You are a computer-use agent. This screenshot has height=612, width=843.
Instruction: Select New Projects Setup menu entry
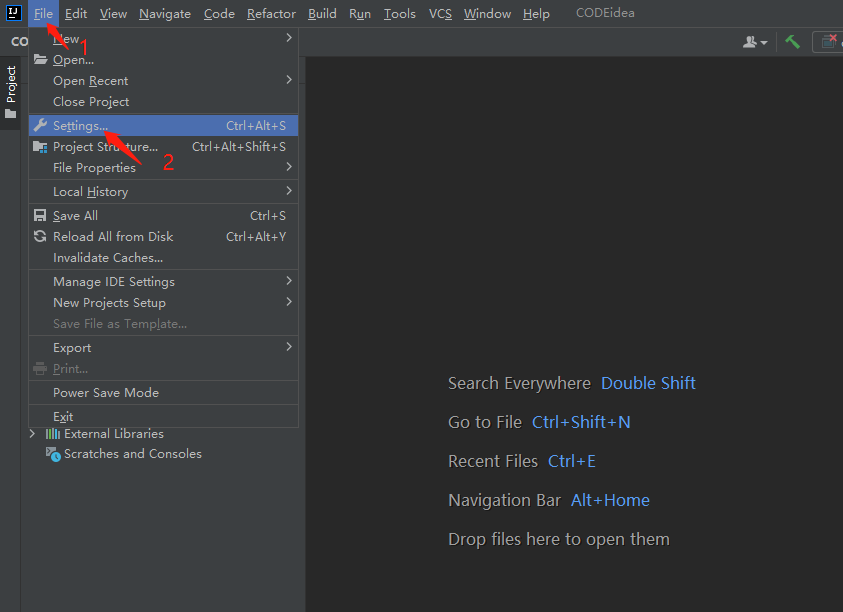tap(163, 302)
